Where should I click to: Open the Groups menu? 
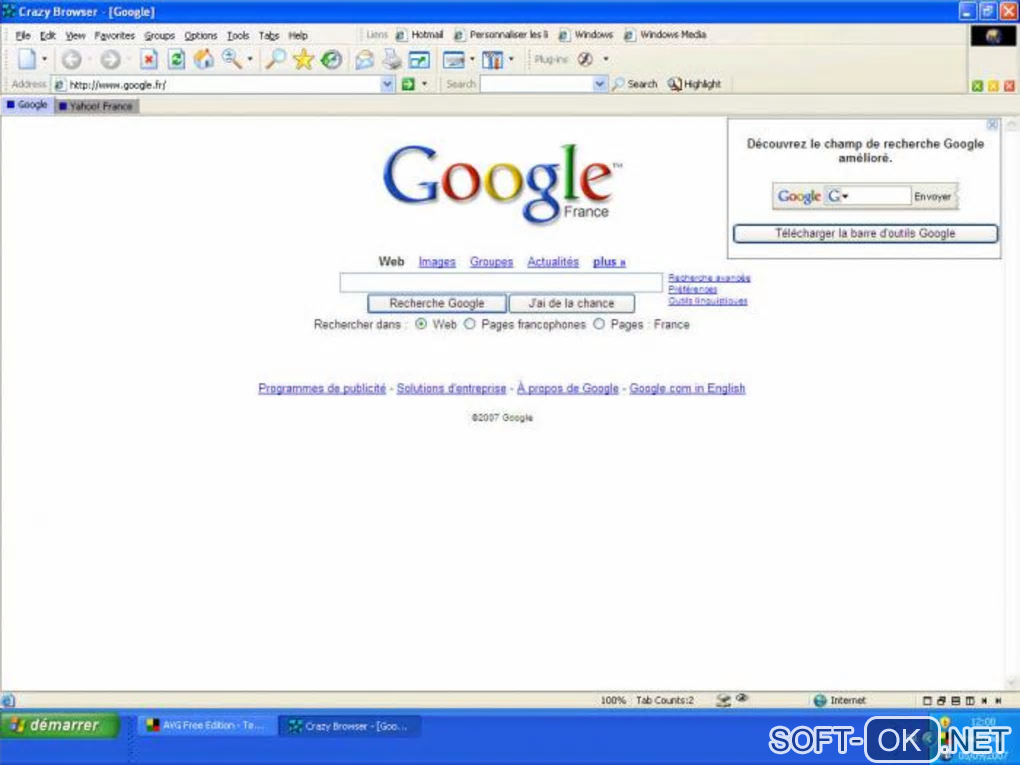(159, 35)
